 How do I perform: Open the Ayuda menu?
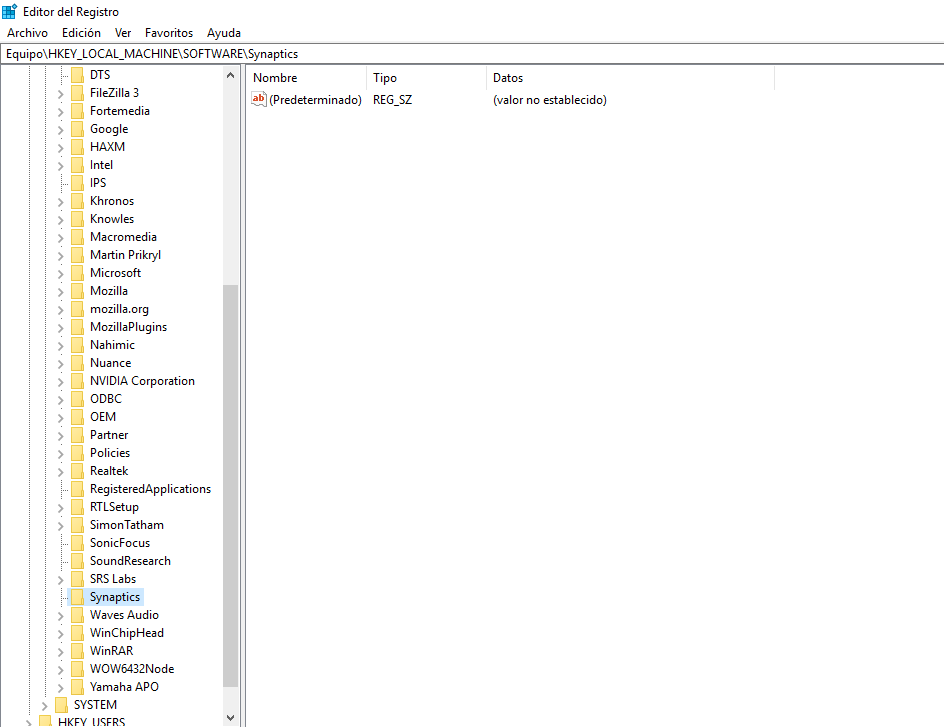(x=224, y=32)
